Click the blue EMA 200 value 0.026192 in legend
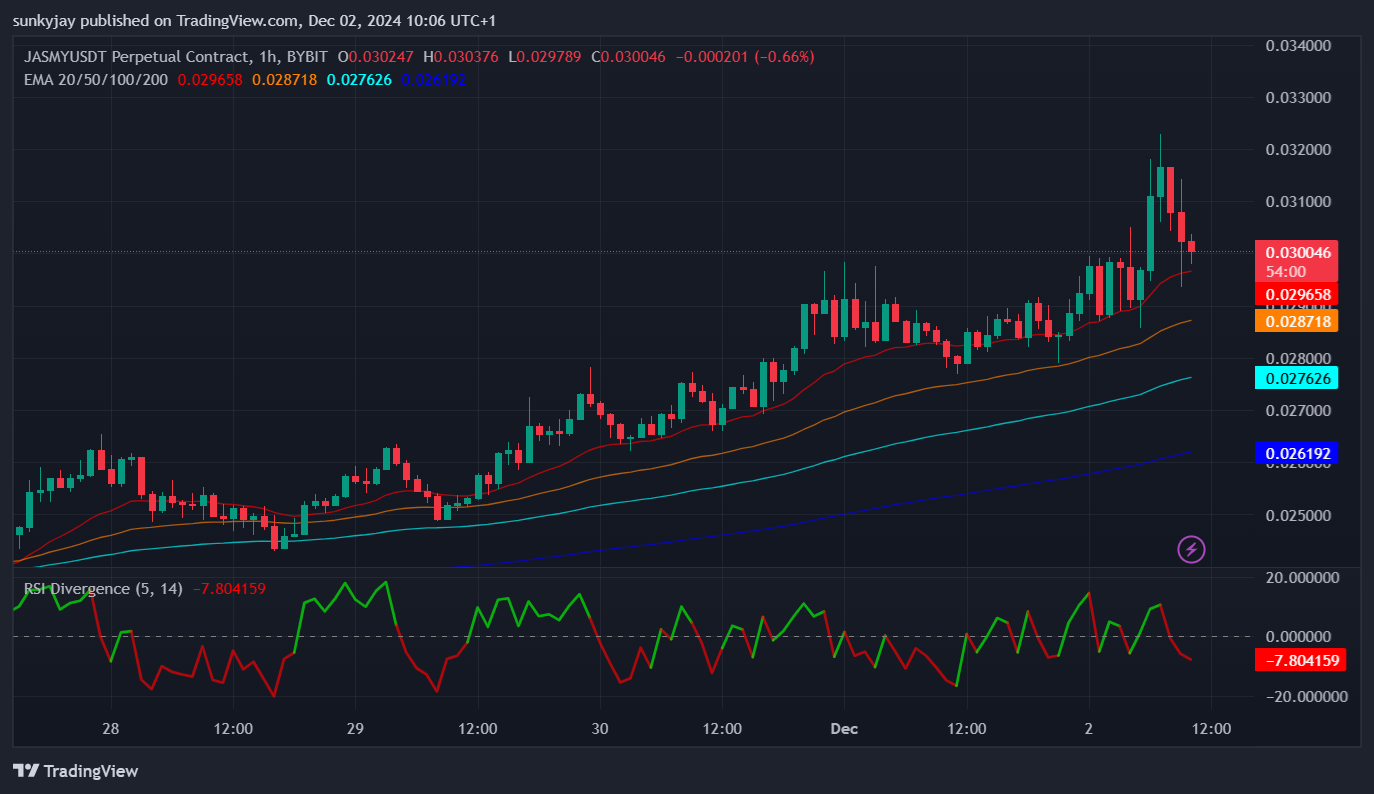 pyautogui.click(x=433, y=79)
